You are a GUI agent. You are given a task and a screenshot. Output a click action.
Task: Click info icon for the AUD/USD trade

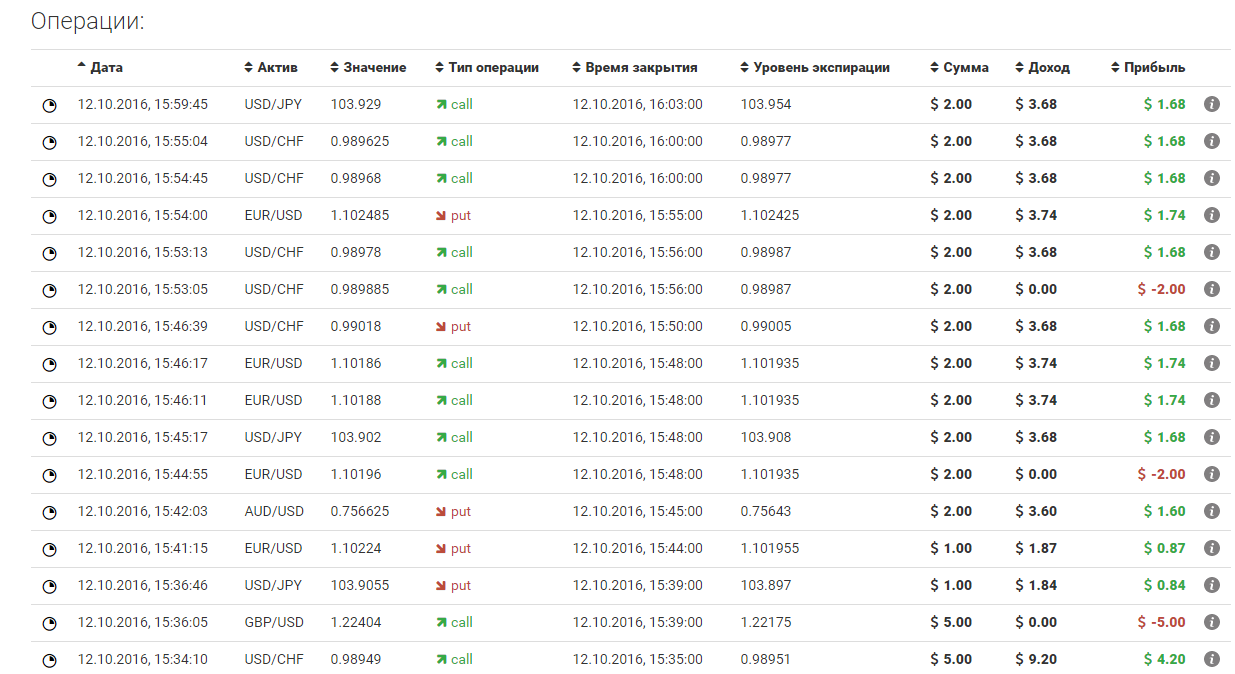pyautogui.click(x=1211, y=511)
